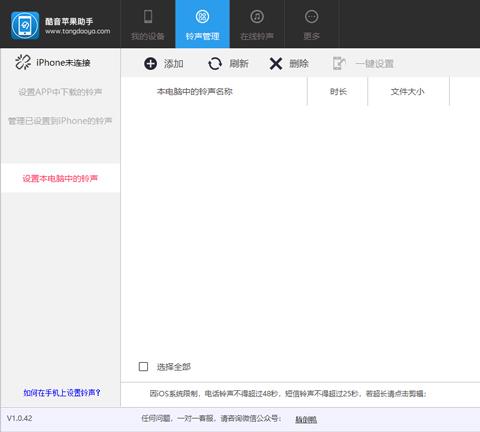Open the WeChat public account link in footer
This screenshot has width=480, height=432.
click(306, 419)
